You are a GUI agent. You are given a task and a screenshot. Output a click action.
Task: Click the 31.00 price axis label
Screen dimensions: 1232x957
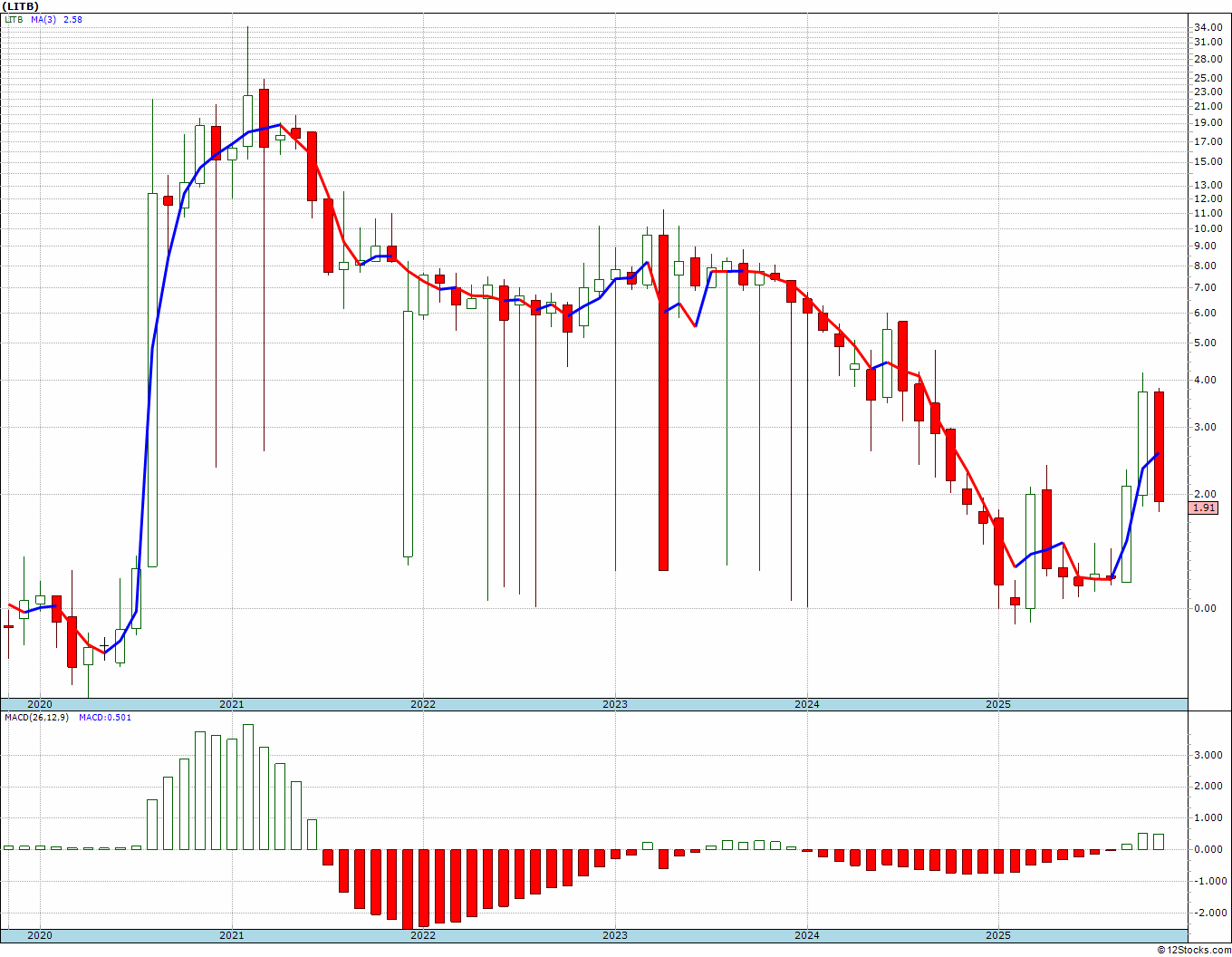(1208, 43)
